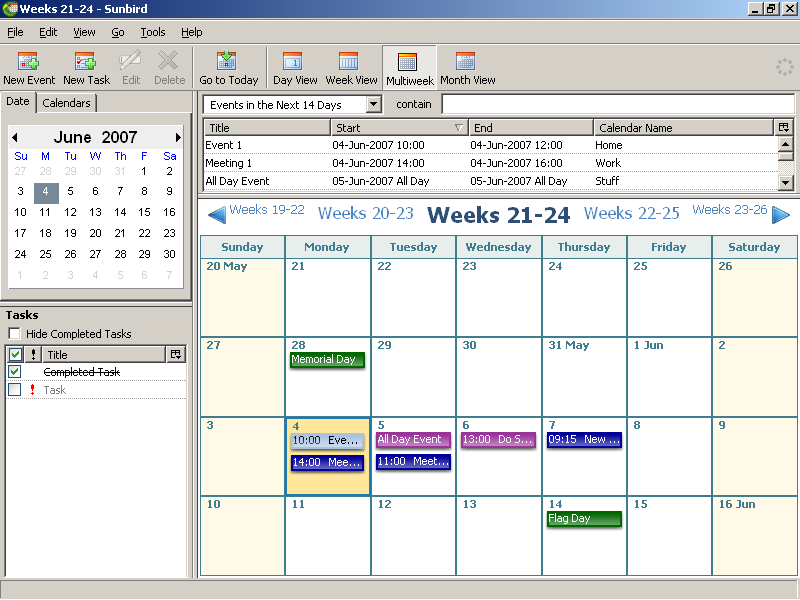Switch to Month View
The width and height of the screenshot is (800, 600).
[467, 67]
